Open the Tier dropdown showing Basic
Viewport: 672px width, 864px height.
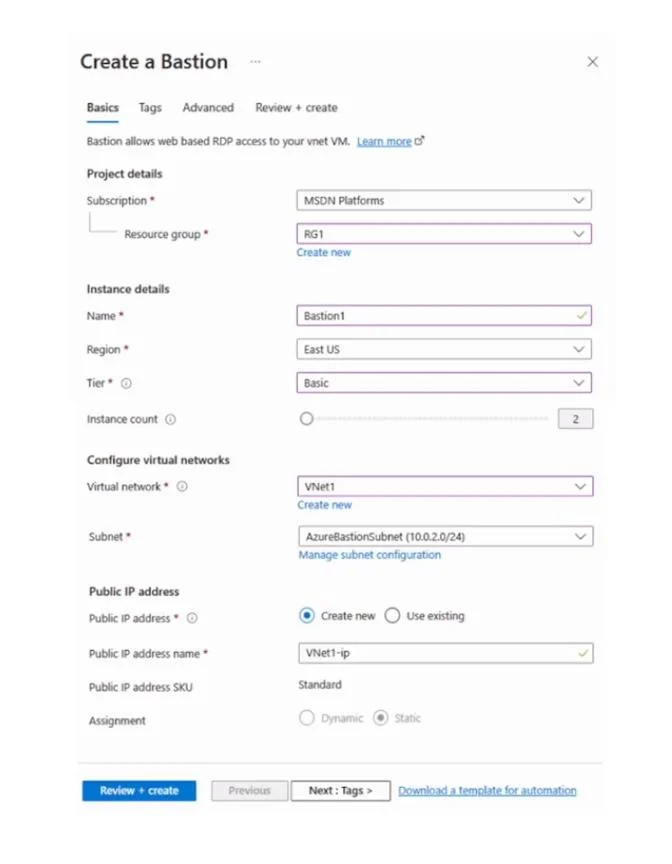[x=444, y=383]
